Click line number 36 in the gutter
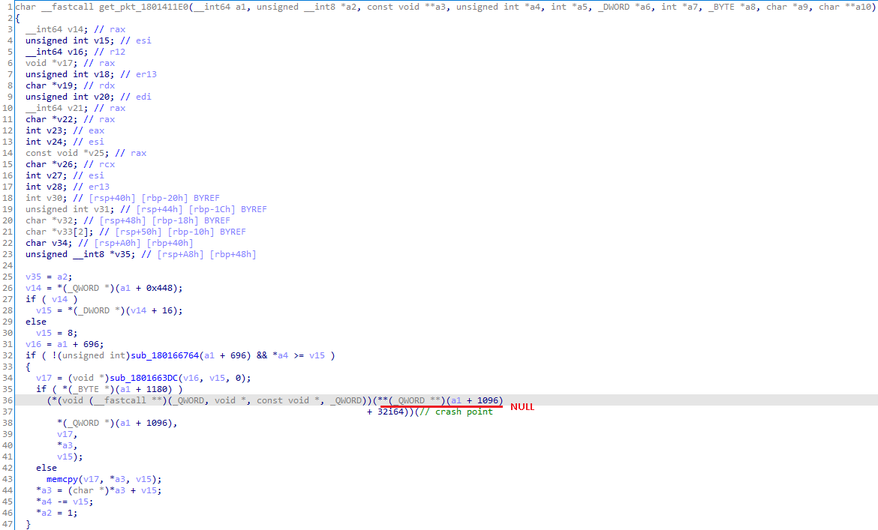The width and height of the screenshot is (878, 530). tap(7, 400)
